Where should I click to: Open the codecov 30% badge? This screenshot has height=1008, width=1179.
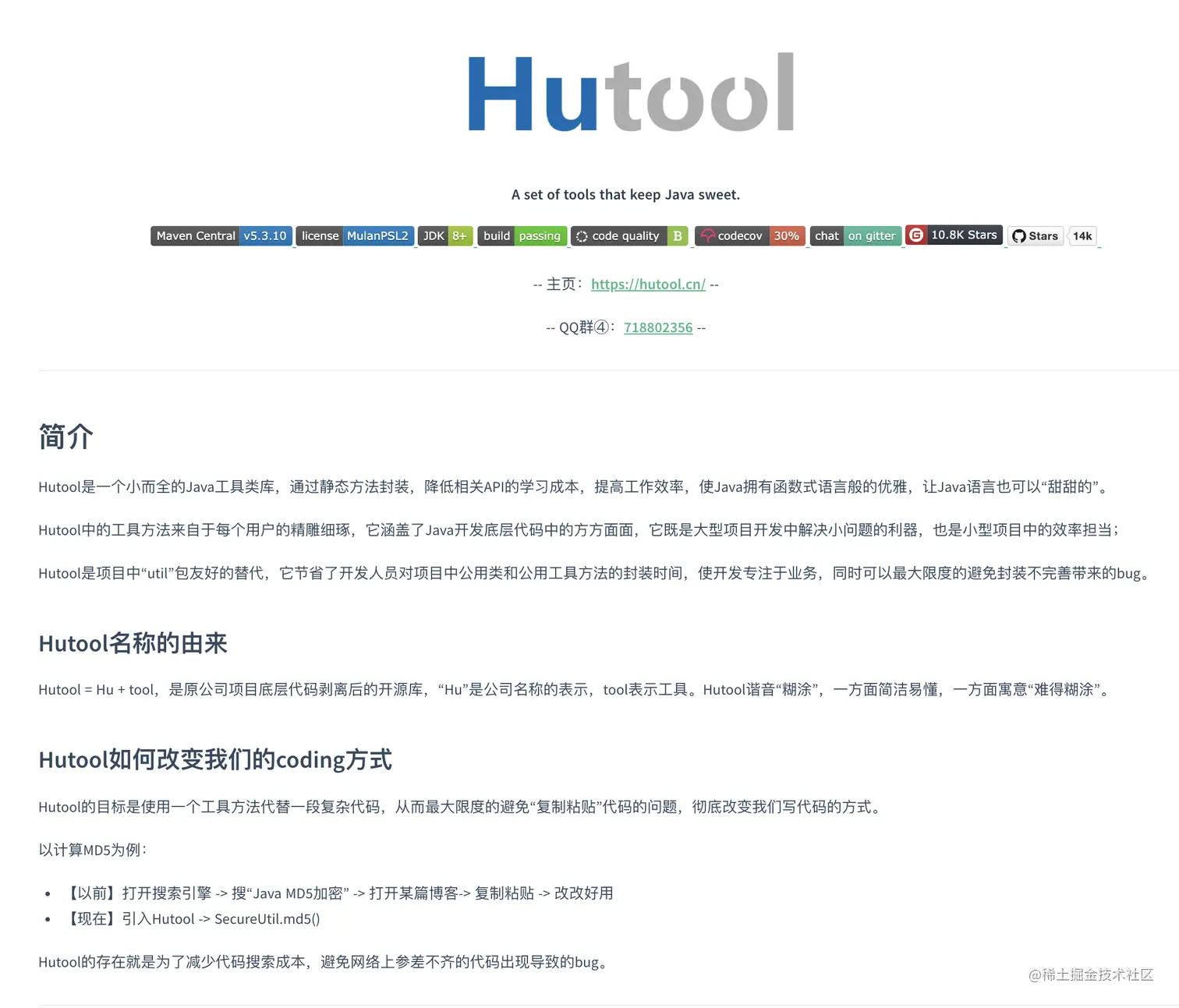coord(750,235)
